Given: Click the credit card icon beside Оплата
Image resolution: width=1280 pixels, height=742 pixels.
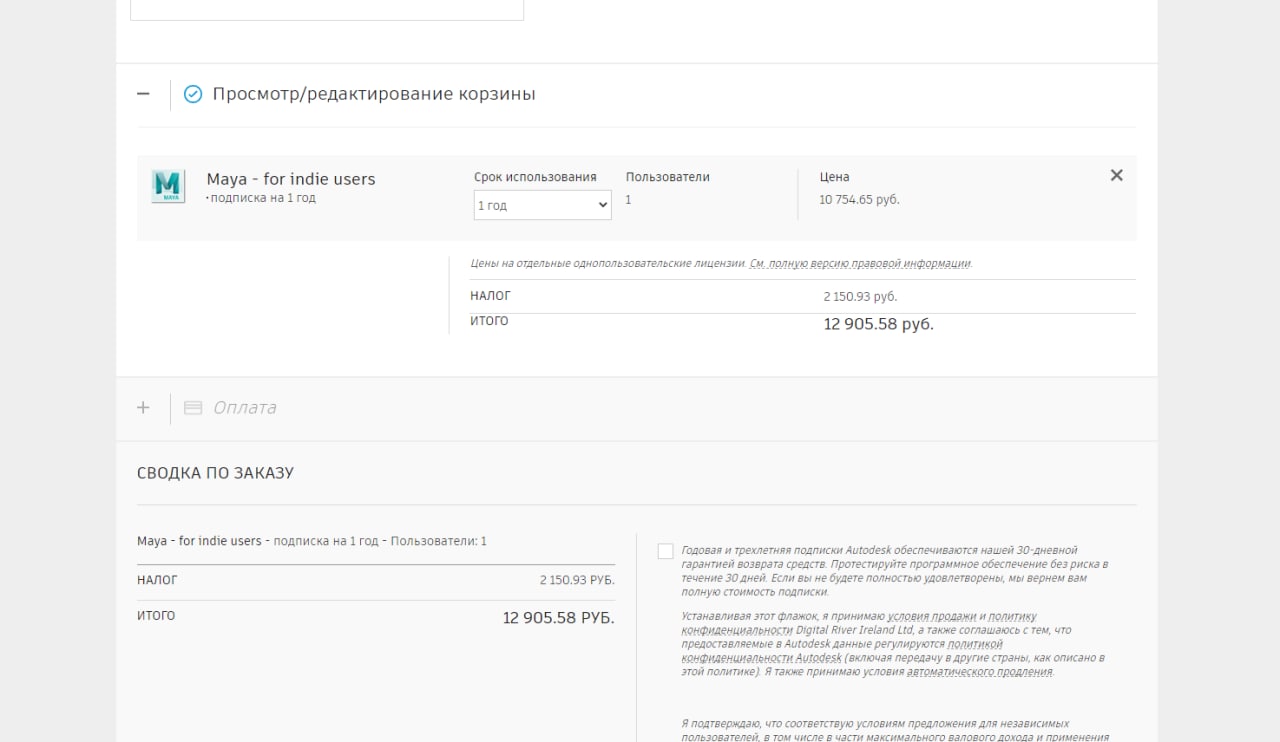Looking at the screenshot, I should 193,408.
